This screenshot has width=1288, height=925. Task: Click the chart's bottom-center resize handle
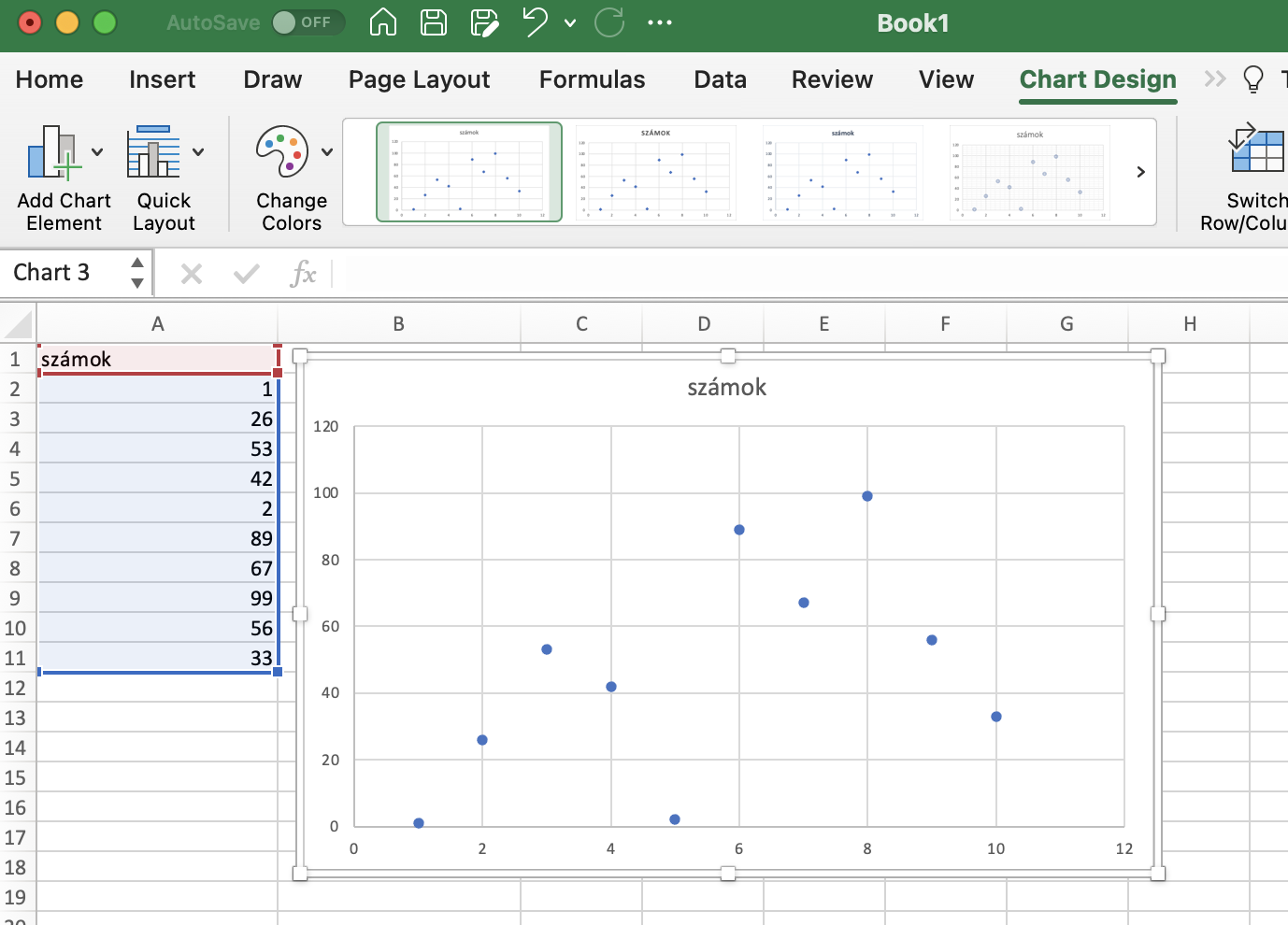coord(728,874)
